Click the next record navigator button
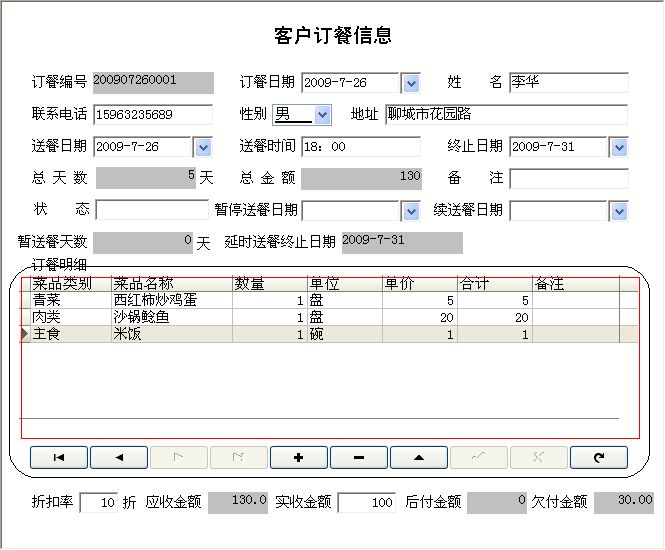The width and height of the screenshot is (665, 550). pyautogui.click(x=179, y=457)
